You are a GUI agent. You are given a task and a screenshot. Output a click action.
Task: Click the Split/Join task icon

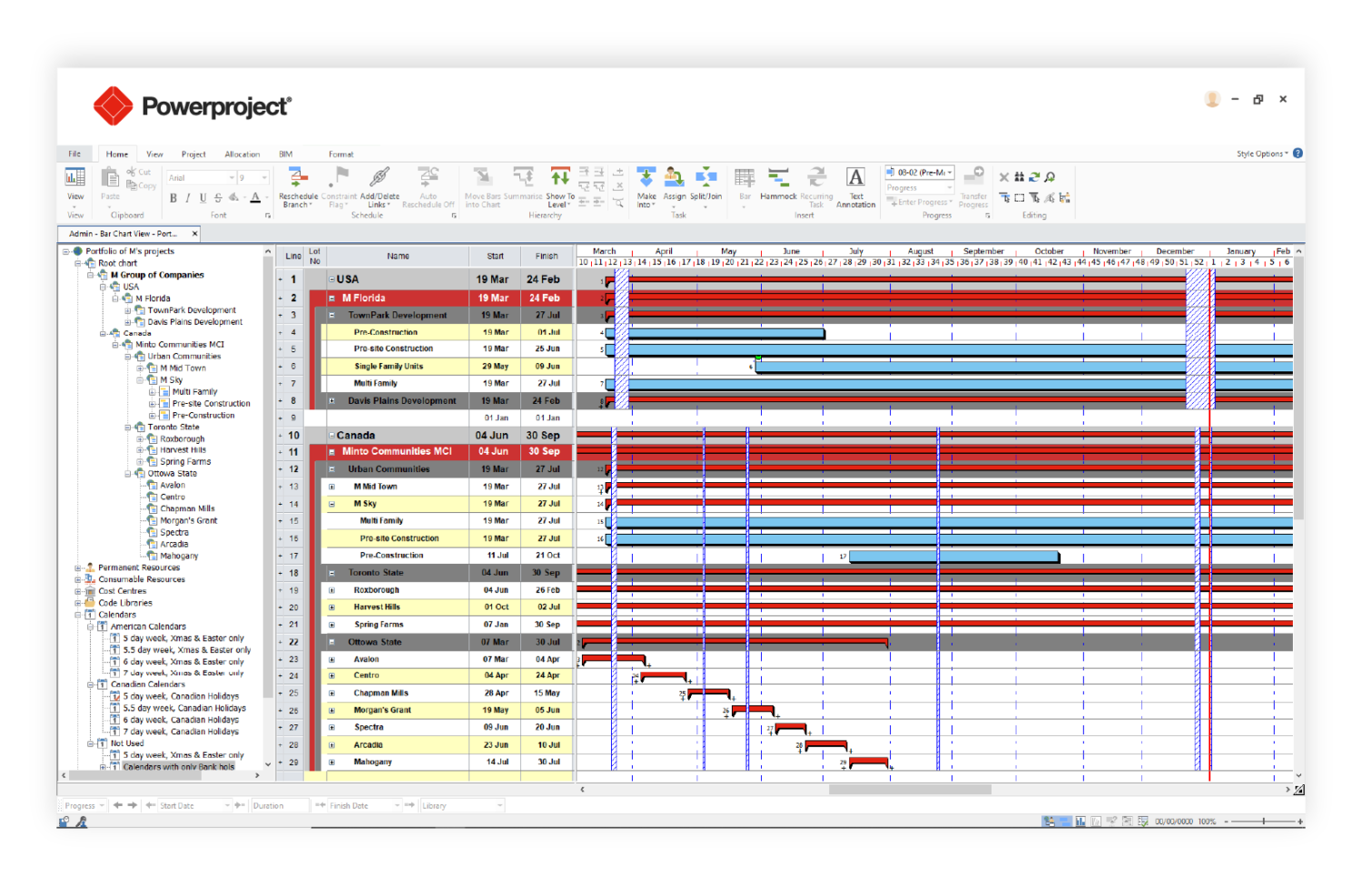pos(706,186)
